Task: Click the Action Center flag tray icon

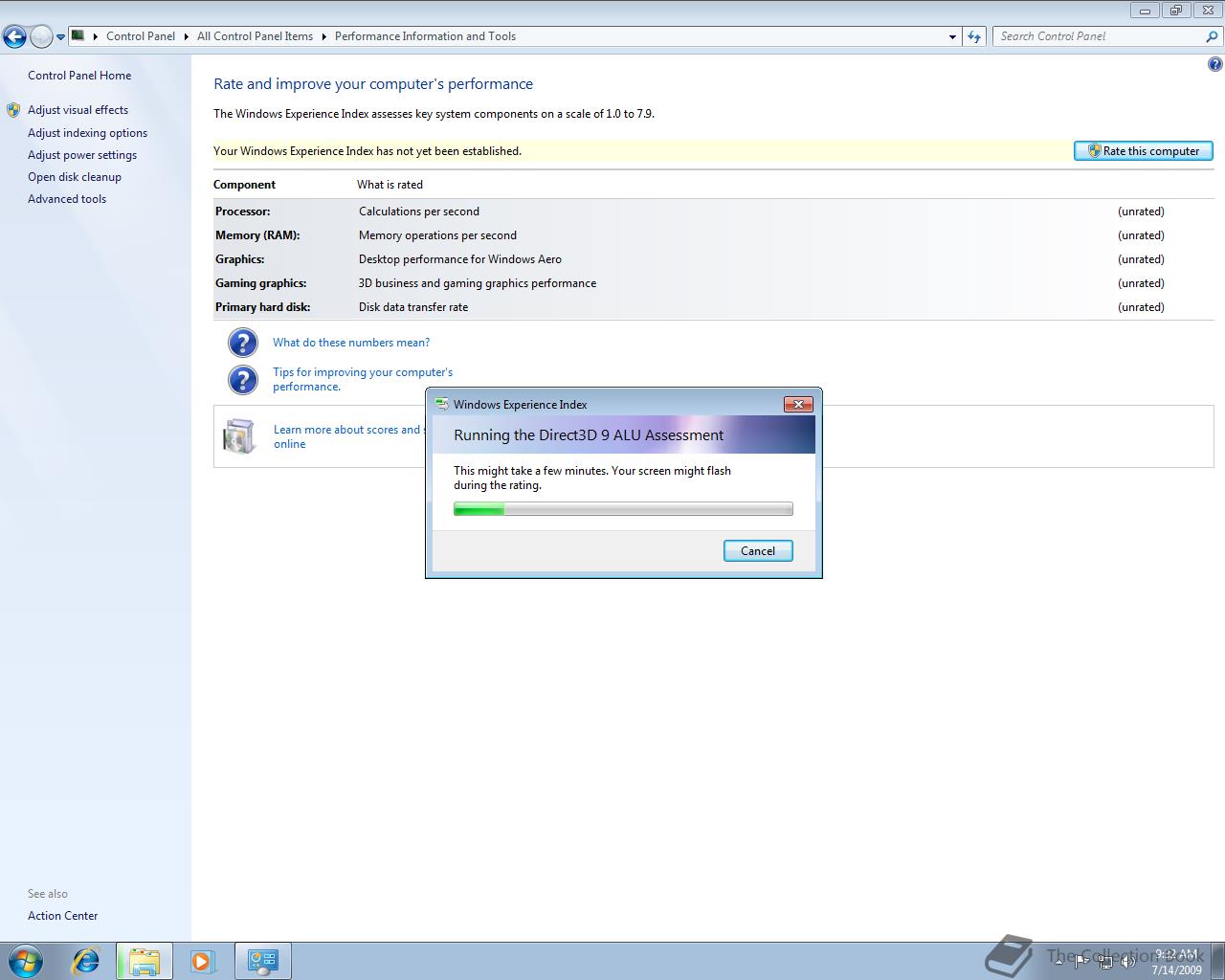Action: (x=1082, y=961)
